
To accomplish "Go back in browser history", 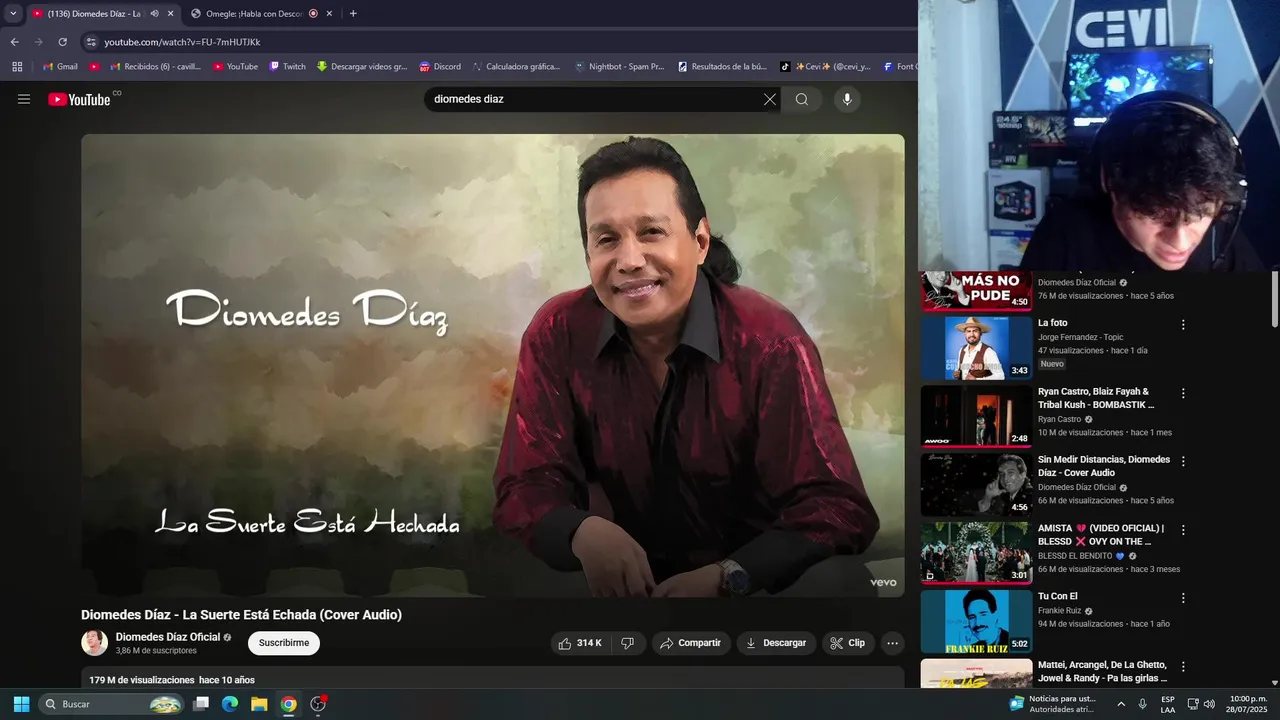I will pos(14,42).
